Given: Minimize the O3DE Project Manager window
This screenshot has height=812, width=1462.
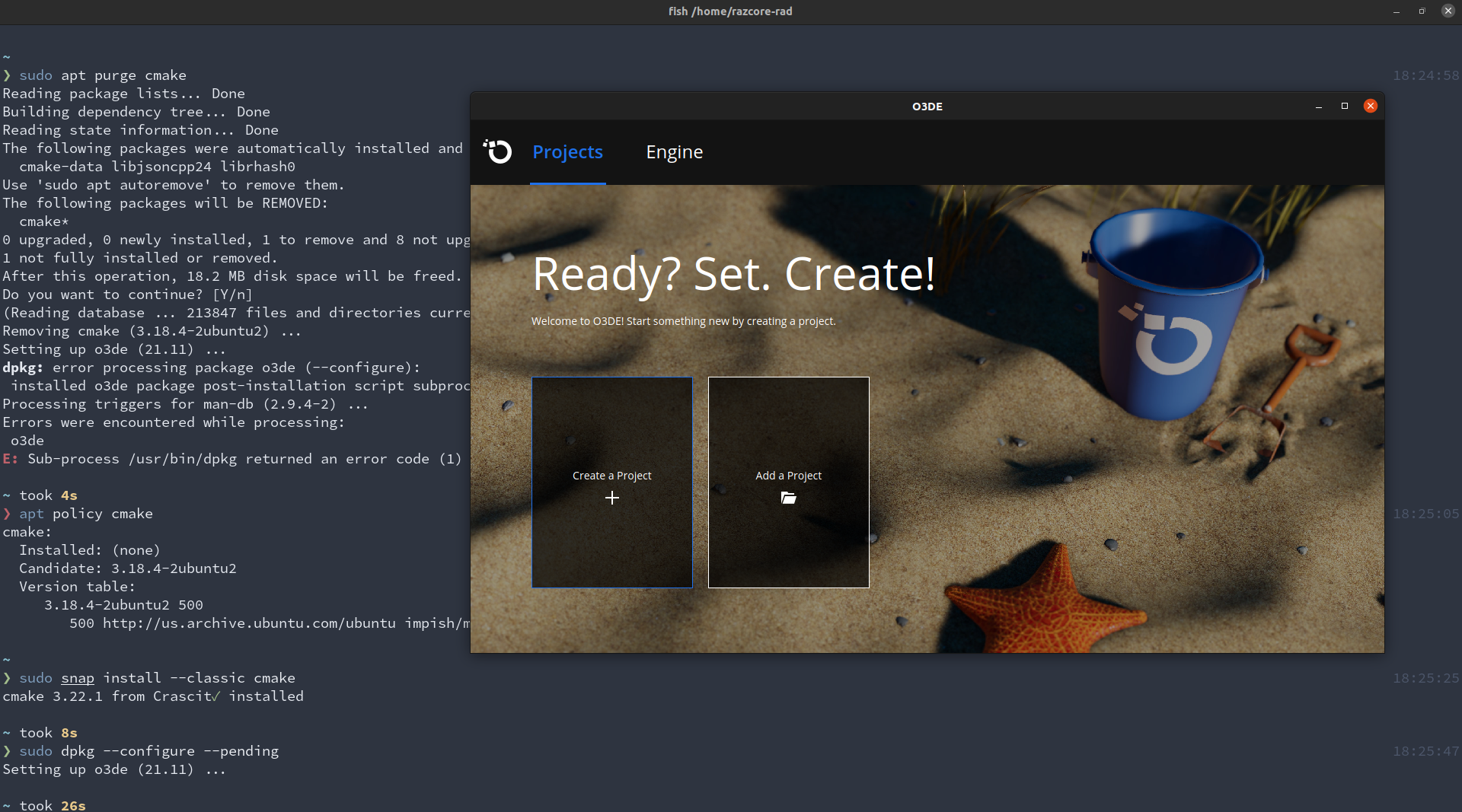Looking at the screenshot, I should [1318, 106].
